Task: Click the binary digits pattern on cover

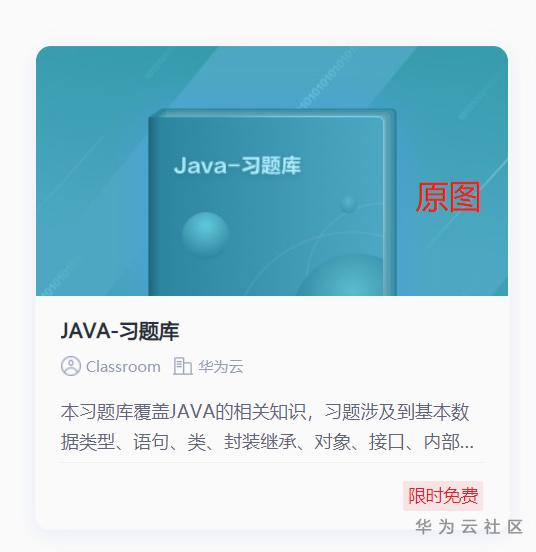Action: point(324,80)
